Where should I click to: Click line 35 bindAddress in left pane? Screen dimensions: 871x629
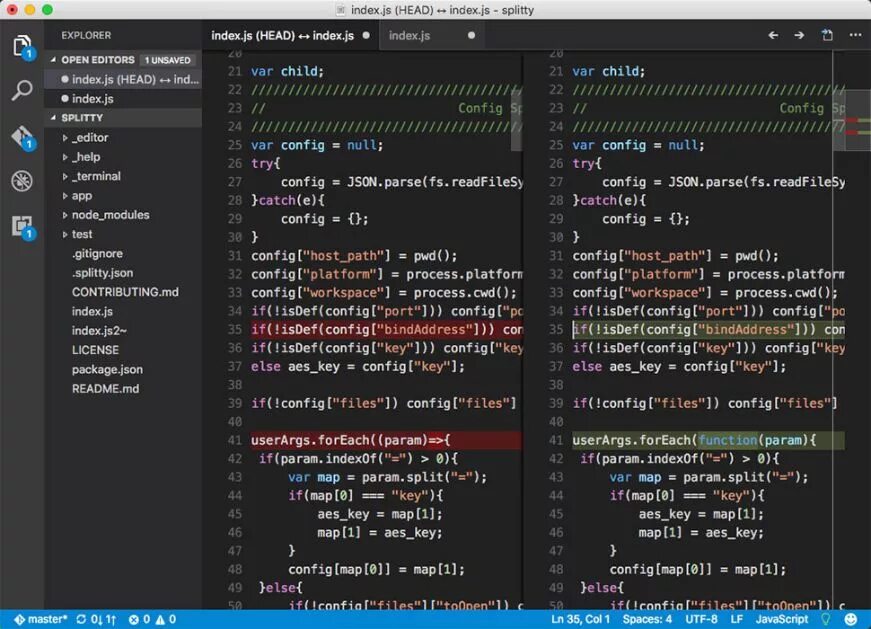[x=386, y=330]
